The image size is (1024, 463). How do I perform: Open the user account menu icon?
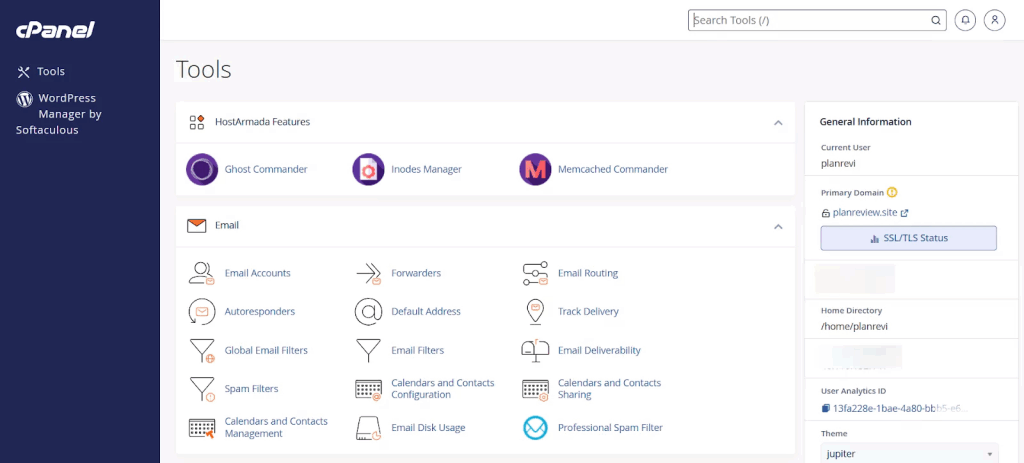coord(994,20)
